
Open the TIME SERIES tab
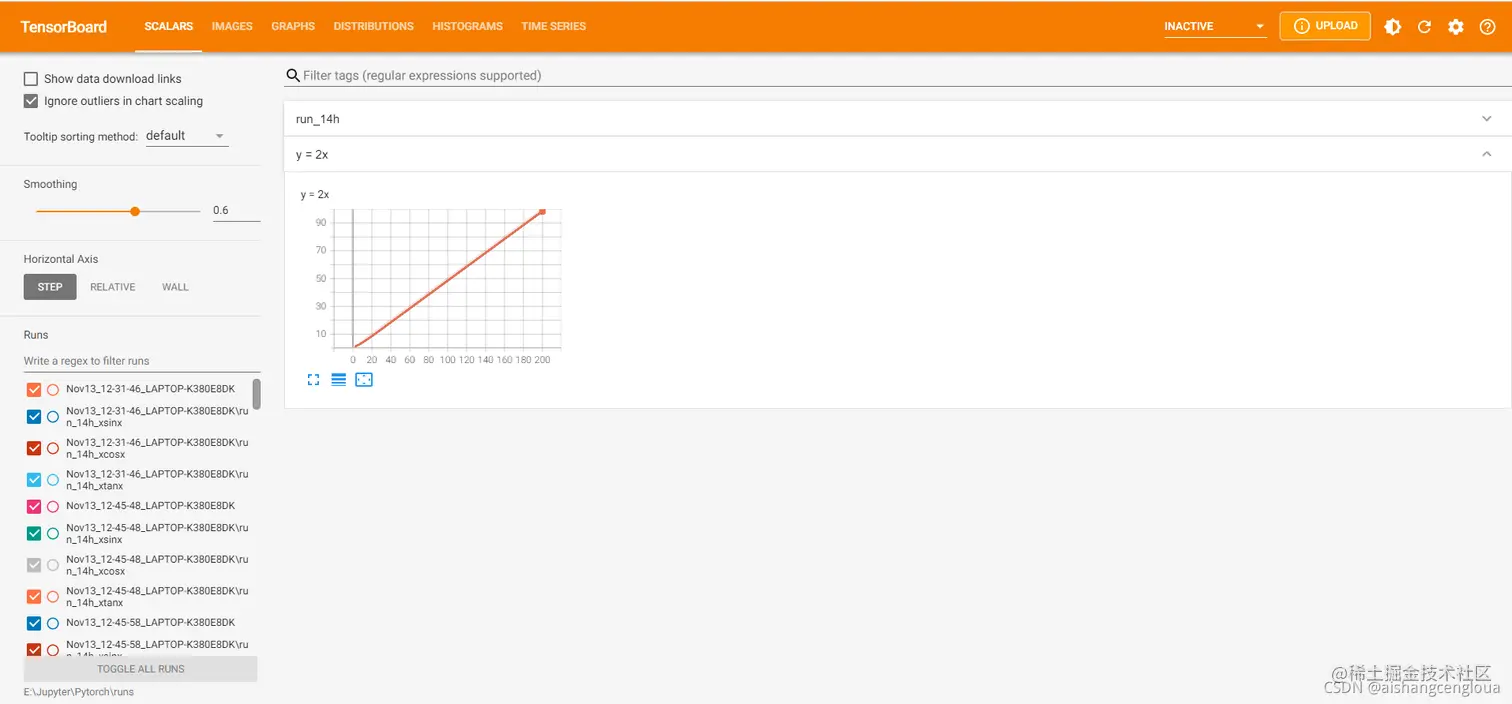click(x=554, y=26)
